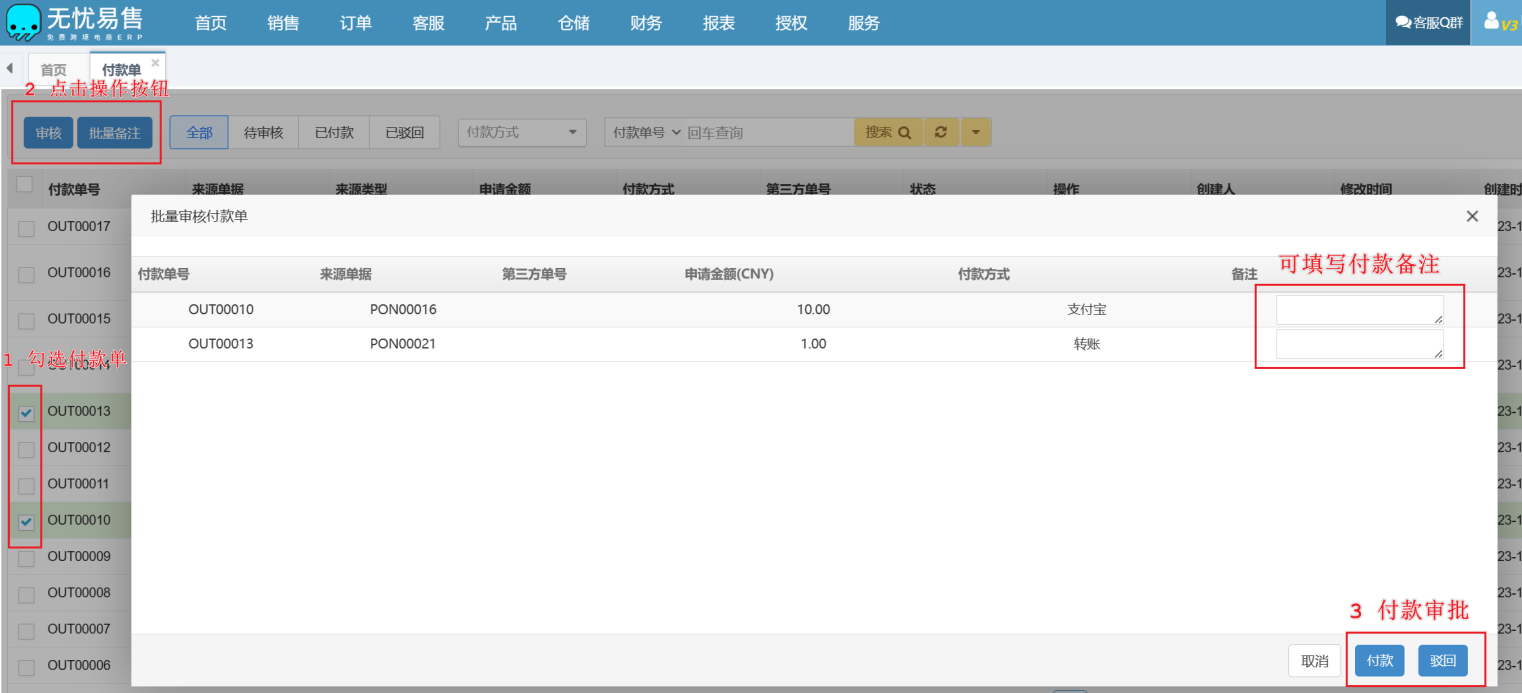
Task: Click the 无忧易售 octopus logo icon
Action: point(25,22)
